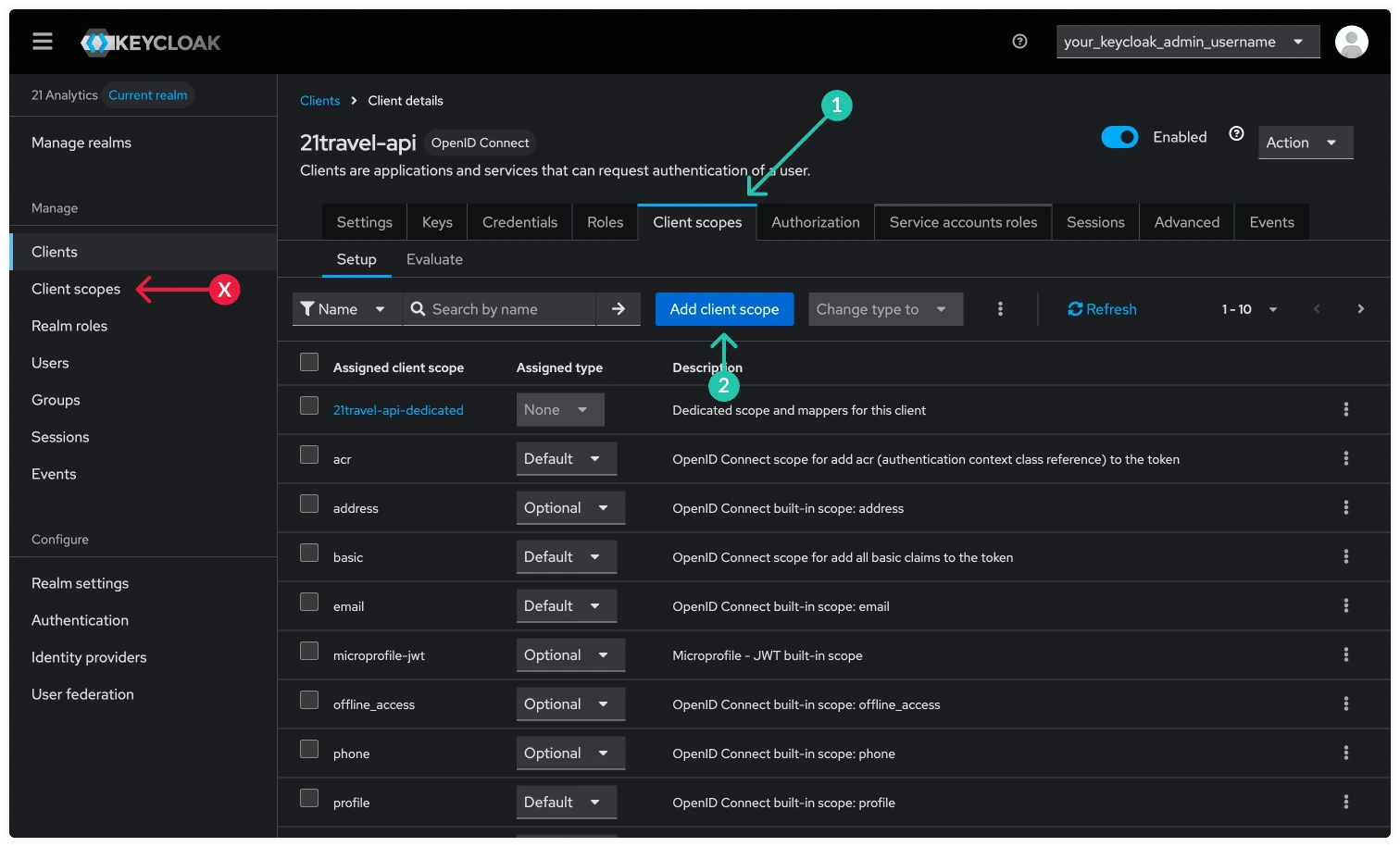Go to the next page of scopes

[x=1361, y=308]
